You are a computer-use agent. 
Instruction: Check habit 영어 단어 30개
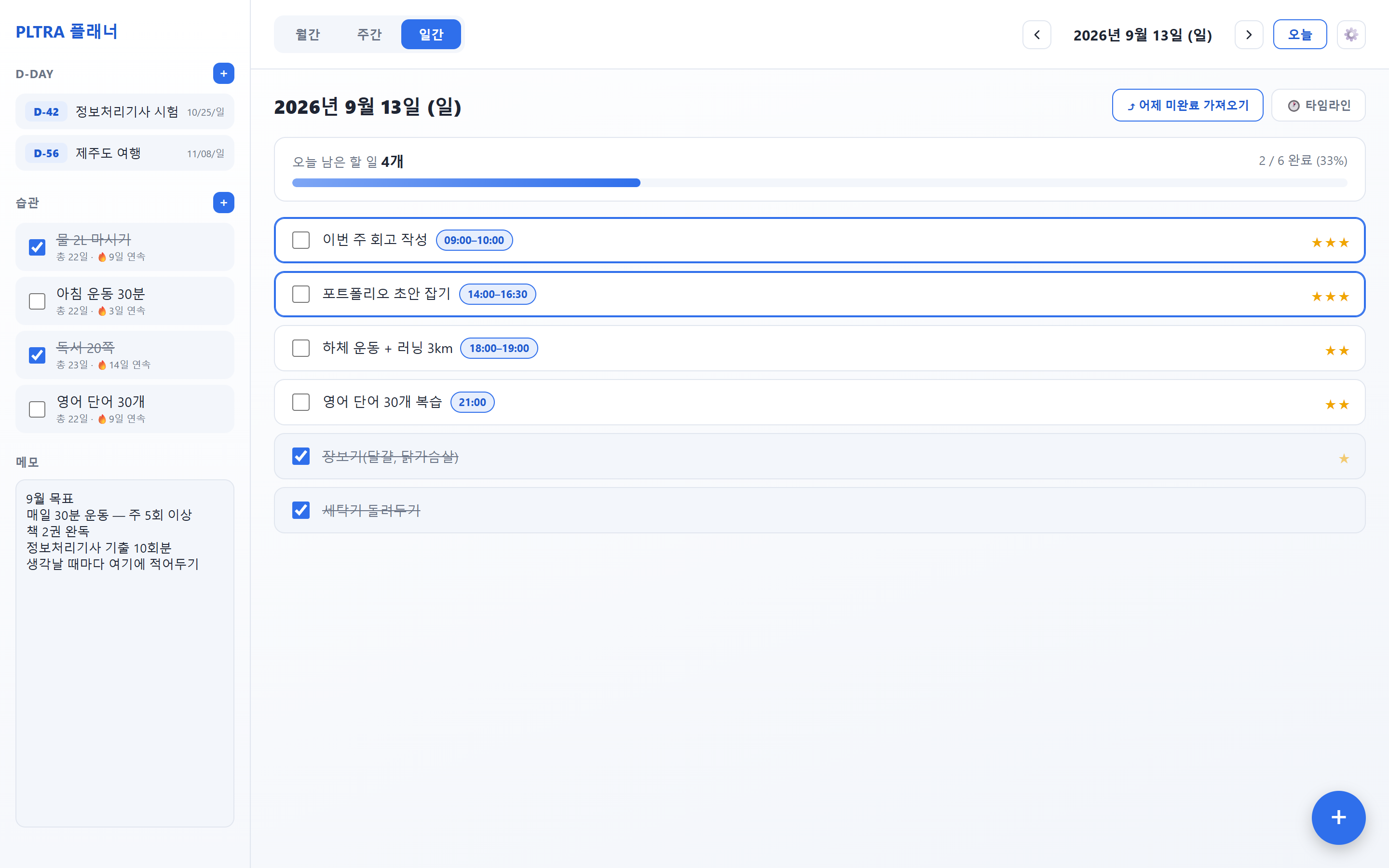point(37,409)
